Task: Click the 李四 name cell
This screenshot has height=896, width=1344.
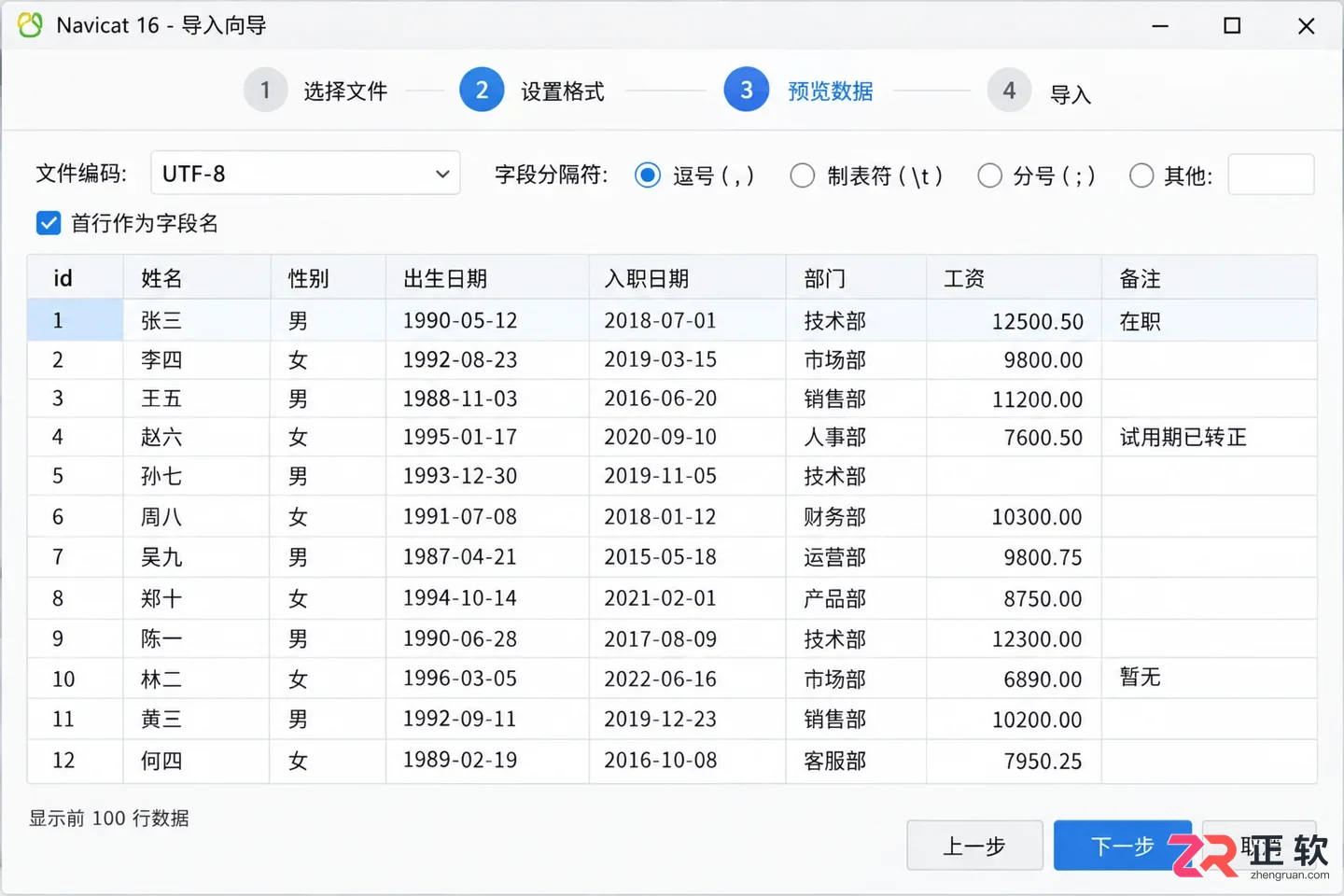Action: click(197, 359)
